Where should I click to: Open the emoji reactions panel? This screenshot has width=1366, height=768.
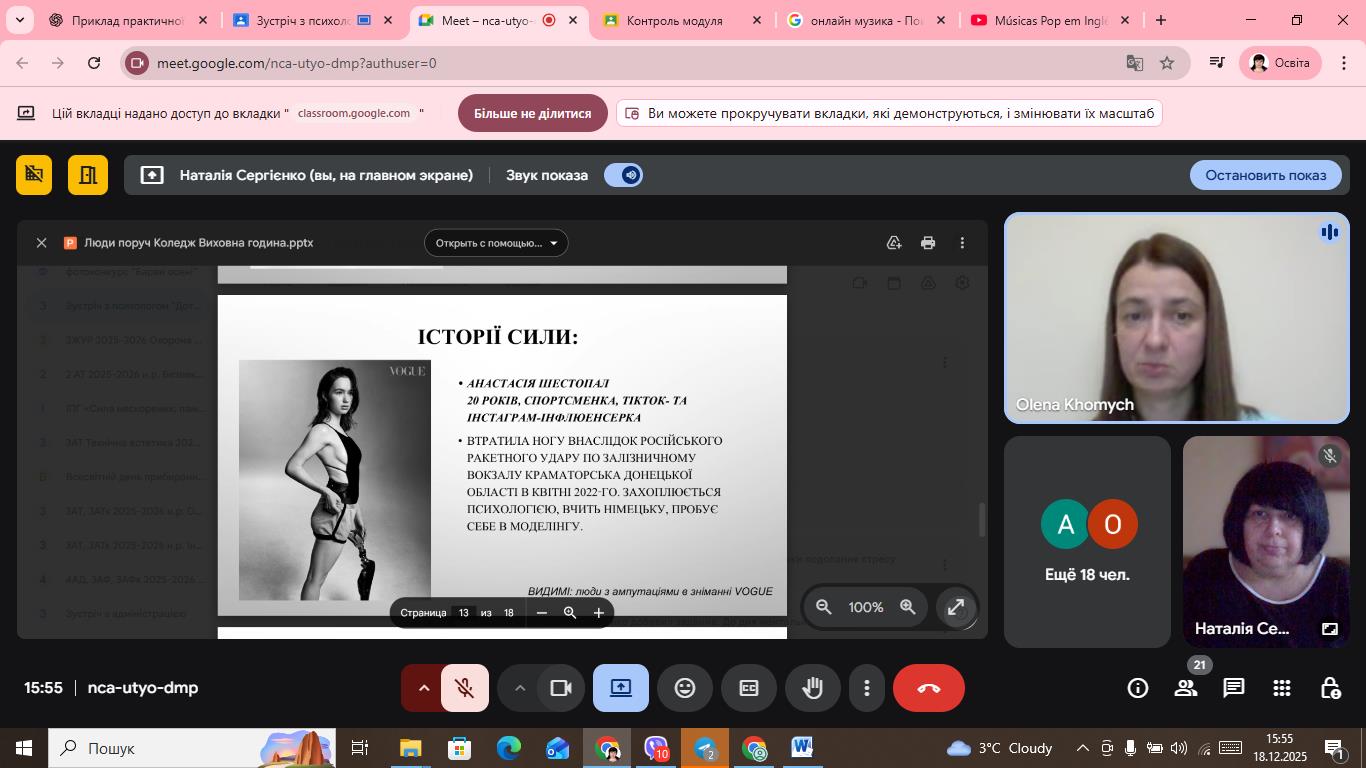[x=684, y=688]
